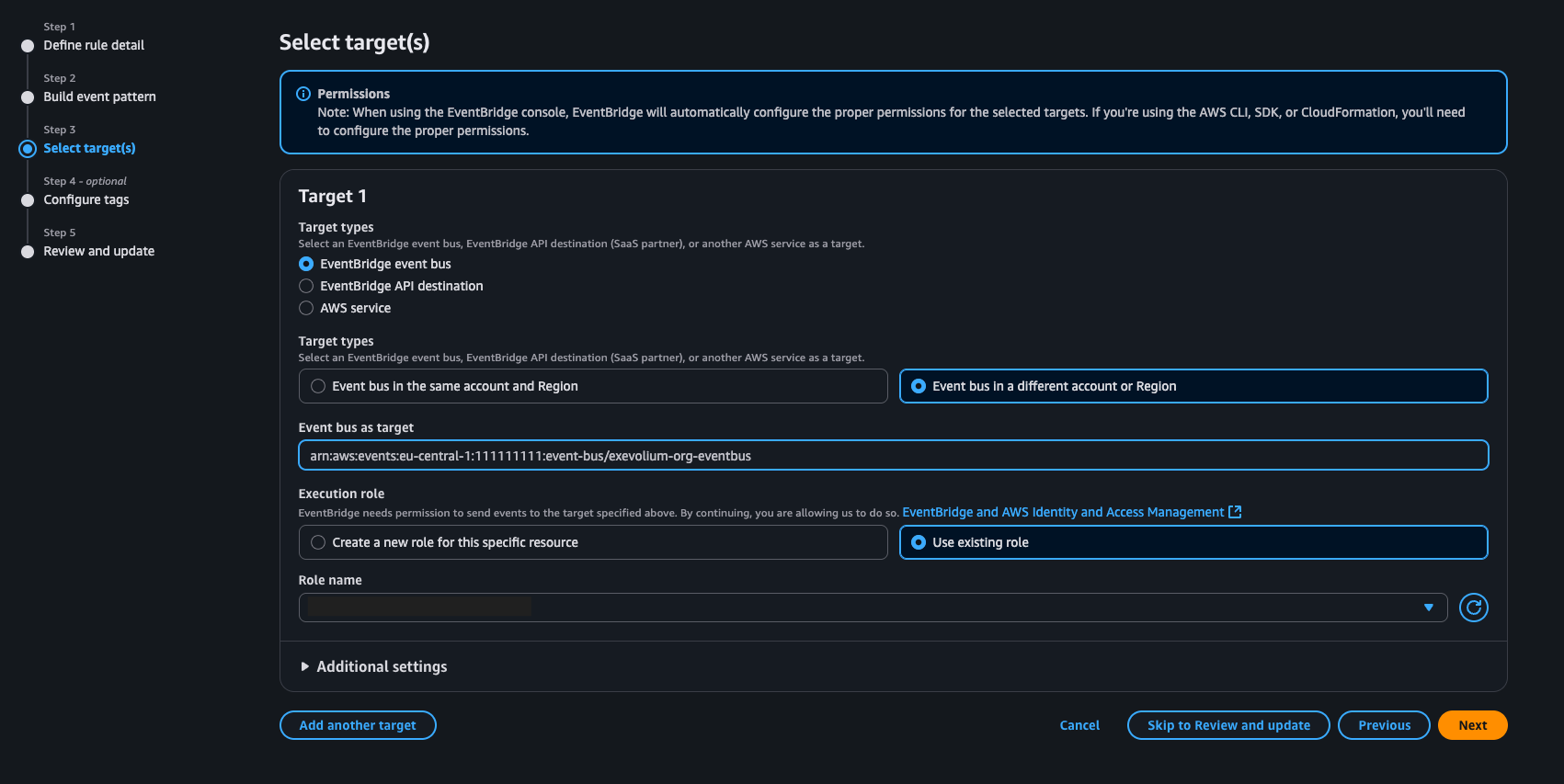Viewport: 1564px width, 784px height.
Task: Click the Permissions info icon
Action: click(303, 94)
